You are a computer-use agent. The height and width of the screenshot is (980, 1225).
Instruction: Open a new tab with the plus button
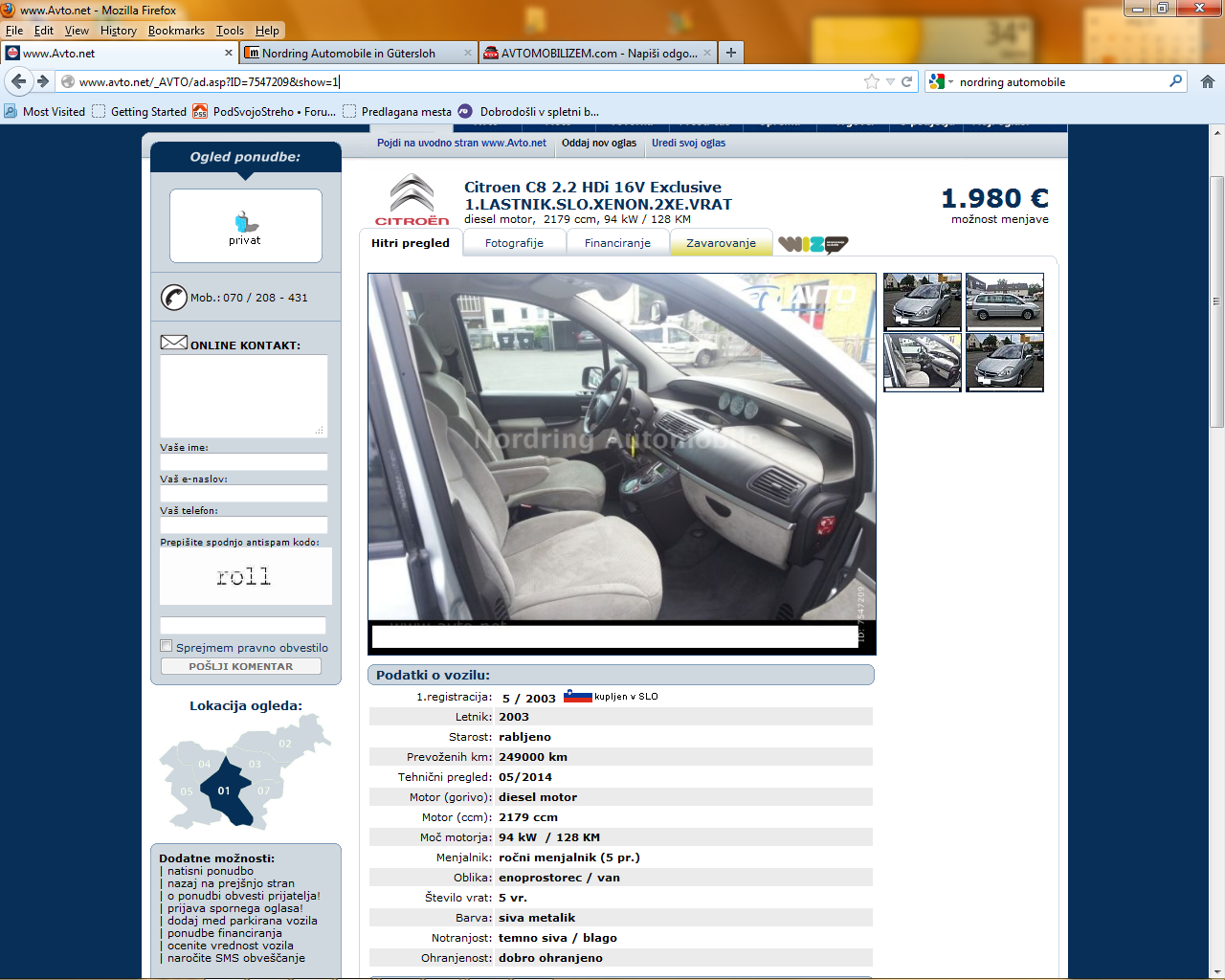(731, 53)
